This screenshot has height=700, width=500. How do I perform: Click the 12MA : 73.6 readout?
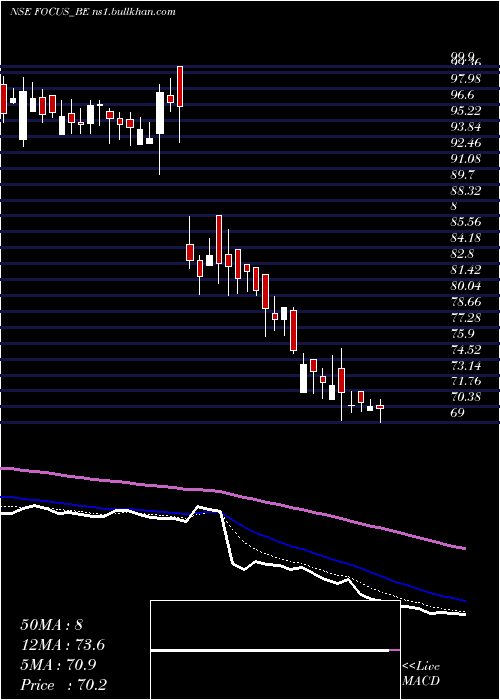[x=63, y=645]
